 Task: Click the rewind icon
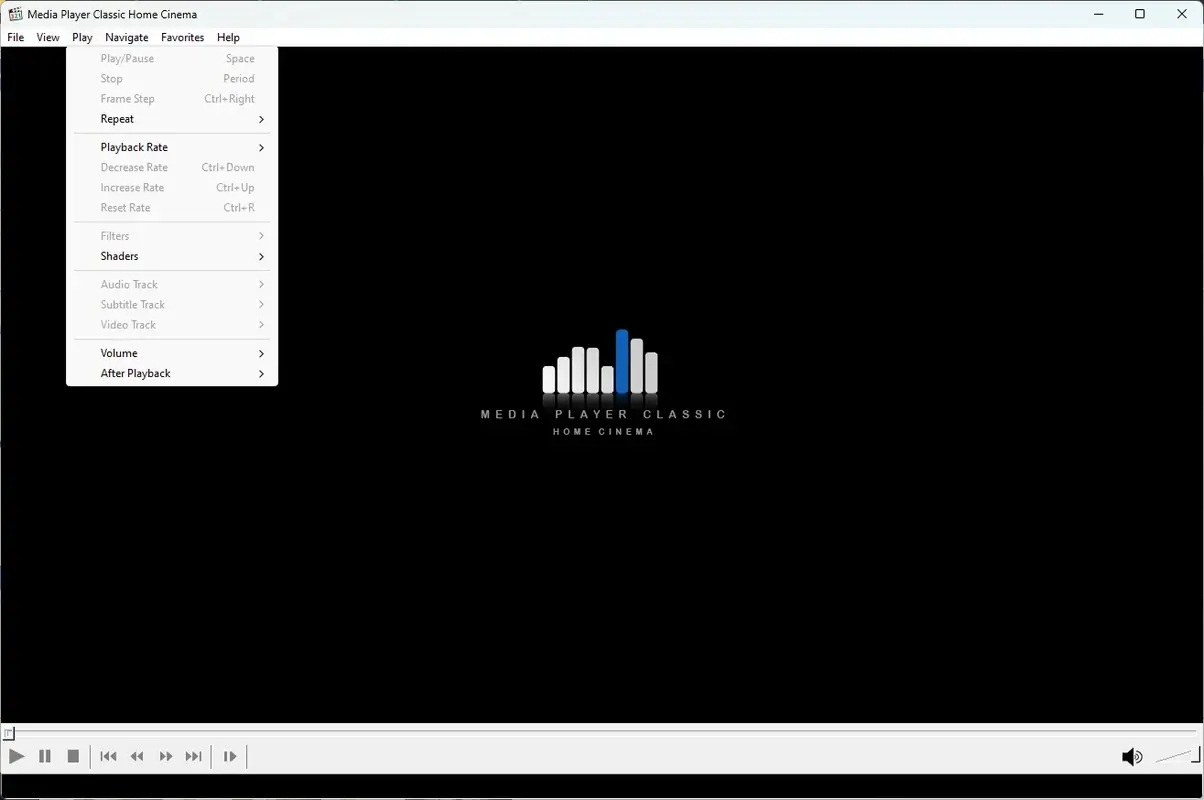coord(136,756)
